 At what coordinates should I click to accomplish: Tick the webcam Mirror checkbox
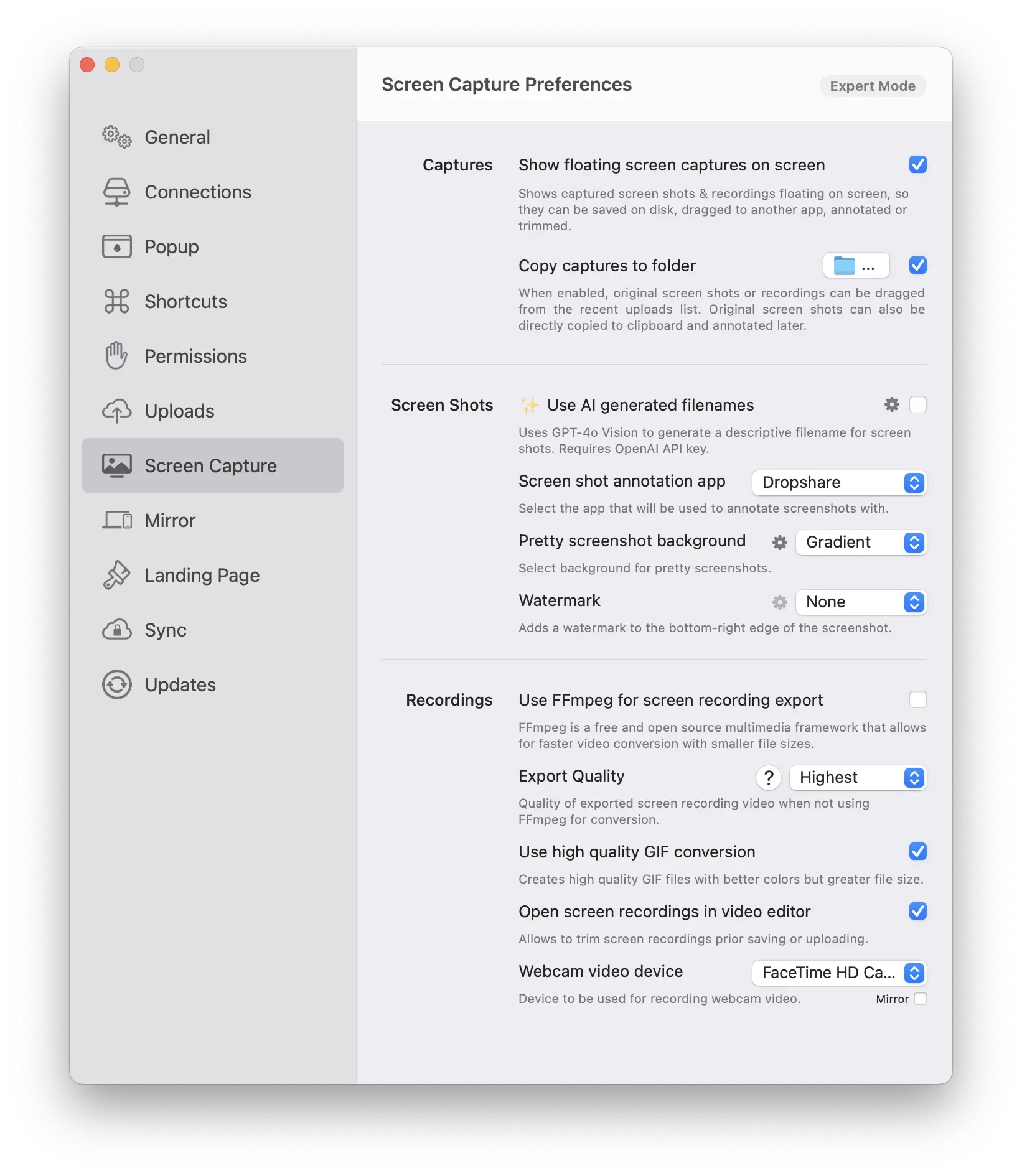pyautogui.click(x=920, y=999)
